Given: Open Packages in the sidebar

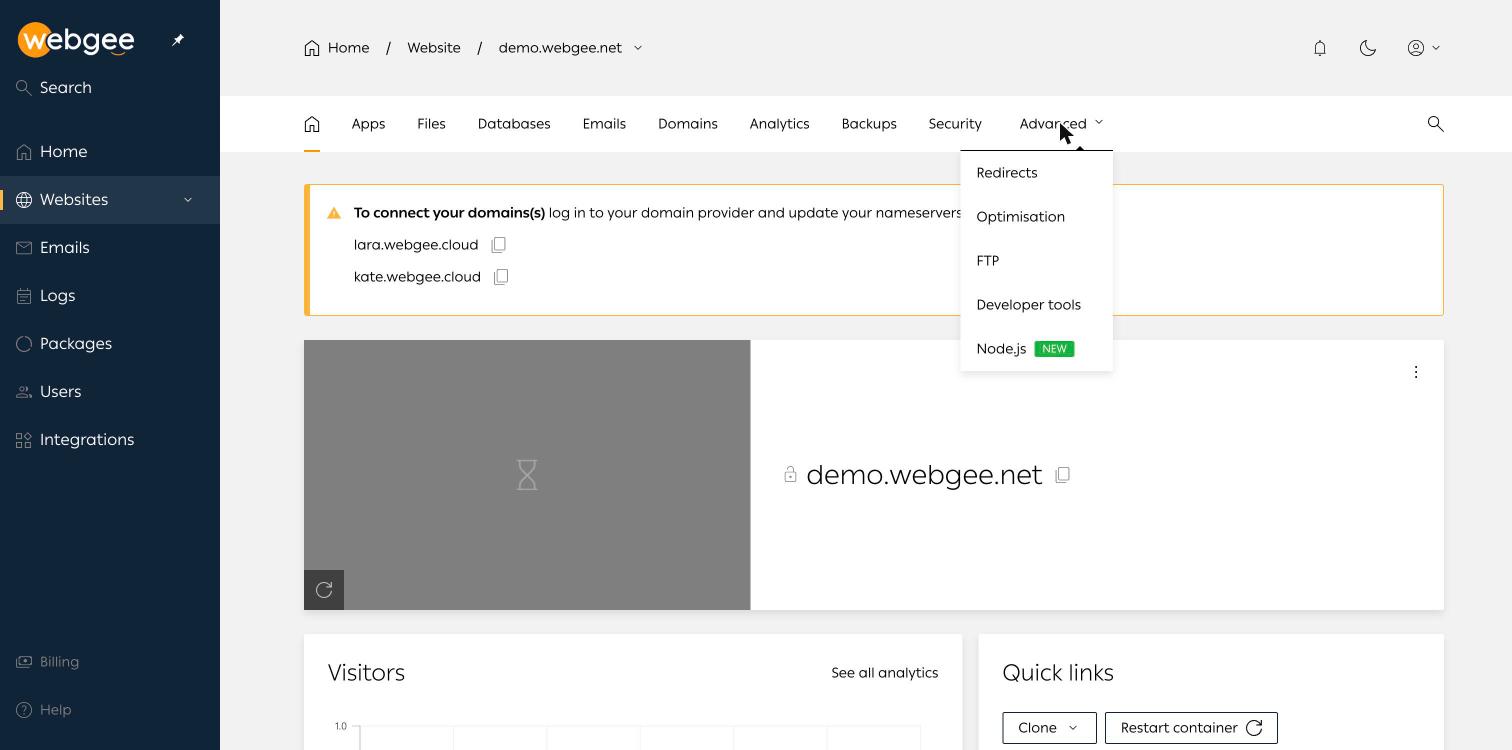Looking at the screenshot, I should pyautogui.click(x=110, y=344).
